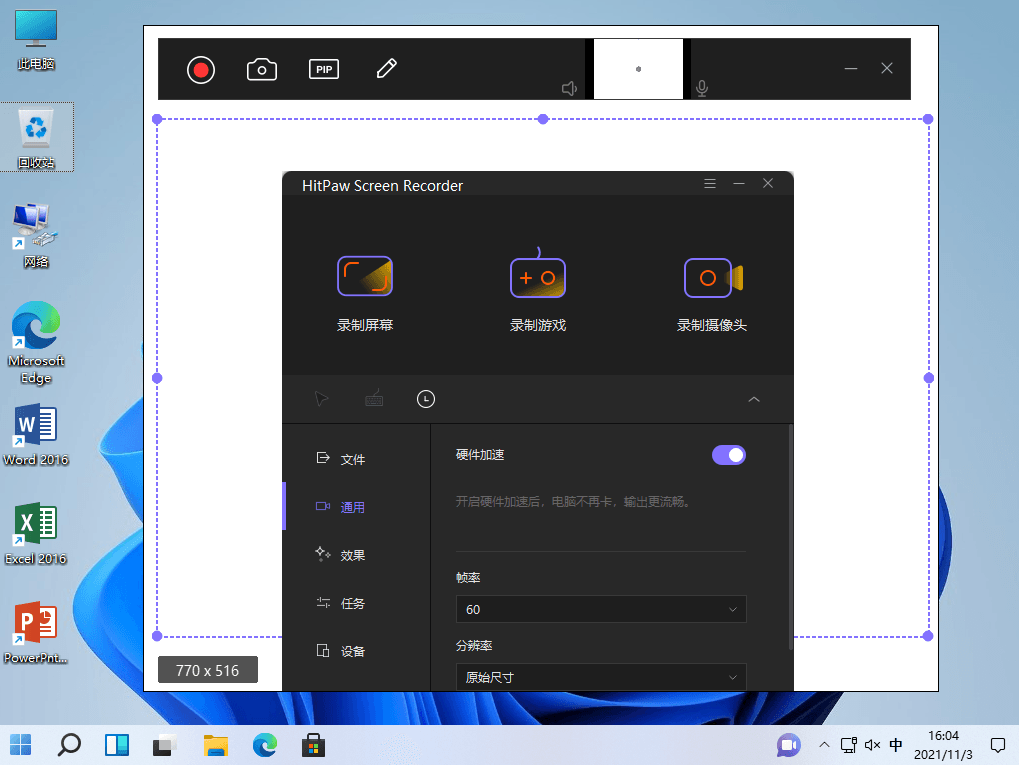
Task: Click the HitPaw recorder tray icon
Action: coord(789,745)
